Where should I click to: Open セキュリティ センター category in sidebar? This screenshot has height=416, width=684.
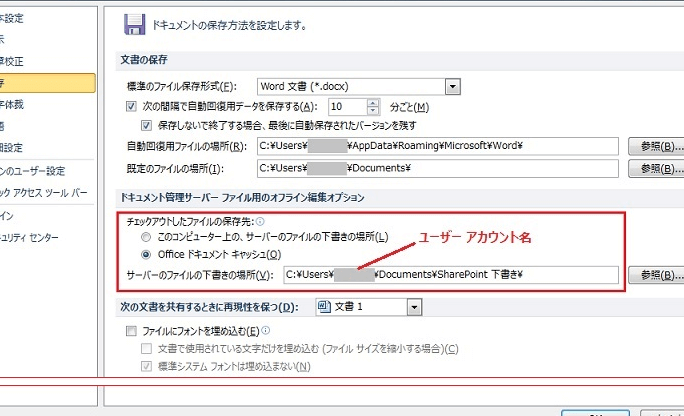30,237
